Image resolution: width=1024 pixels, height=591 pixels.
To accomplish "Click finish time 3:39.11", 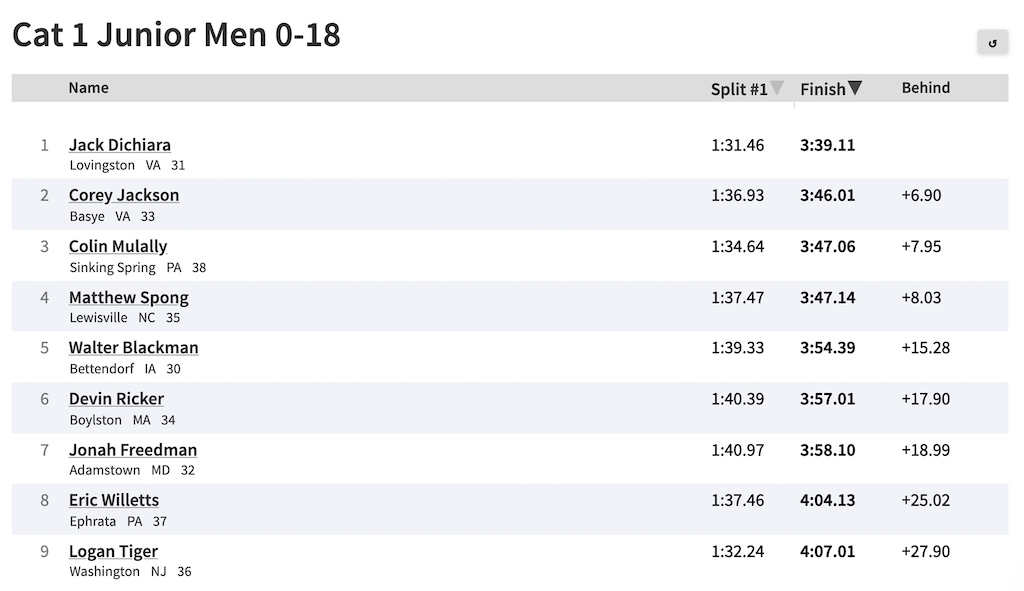I will 827,145.
